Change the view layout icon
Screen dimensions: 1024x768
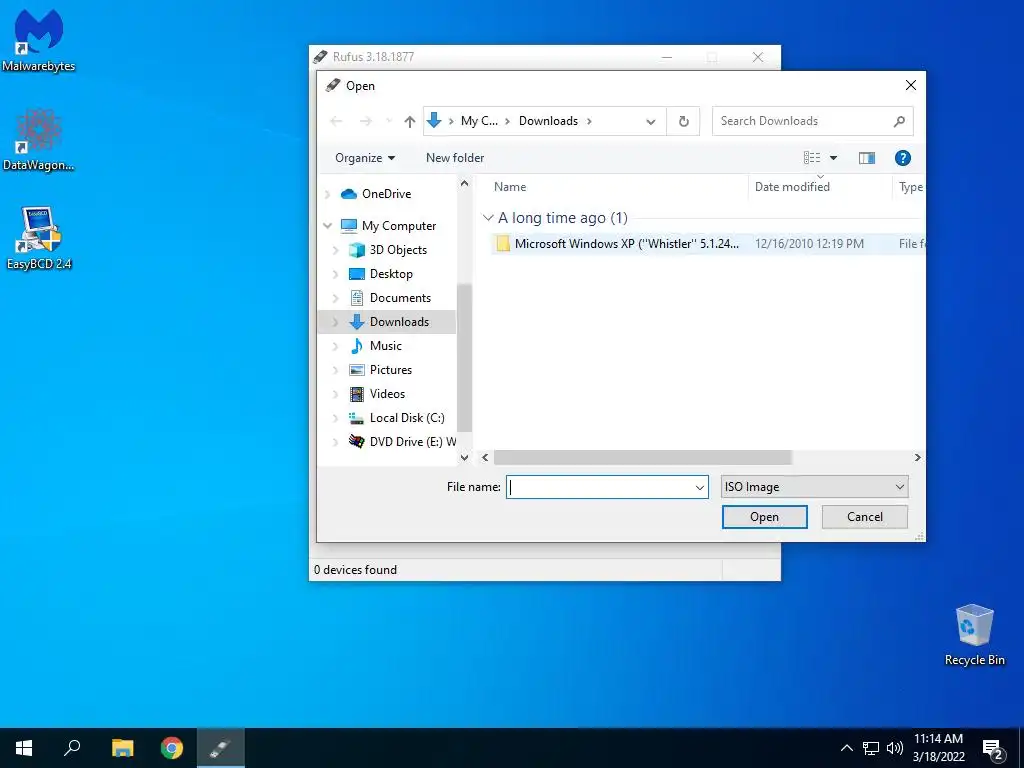click(812, 157)
